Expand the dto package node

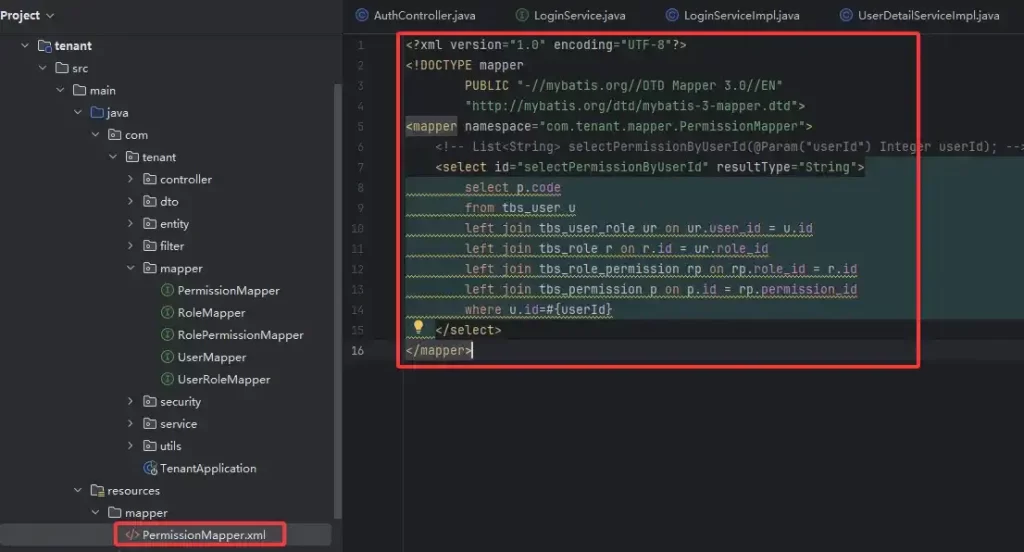[130, 202]
